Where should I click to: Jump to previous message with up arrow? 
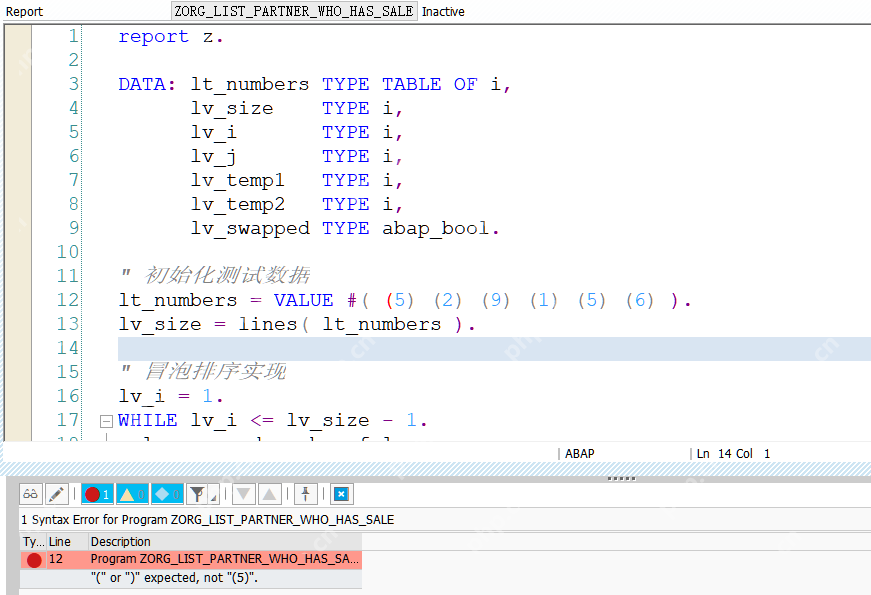pyautogui.click(x=269, y=494)
